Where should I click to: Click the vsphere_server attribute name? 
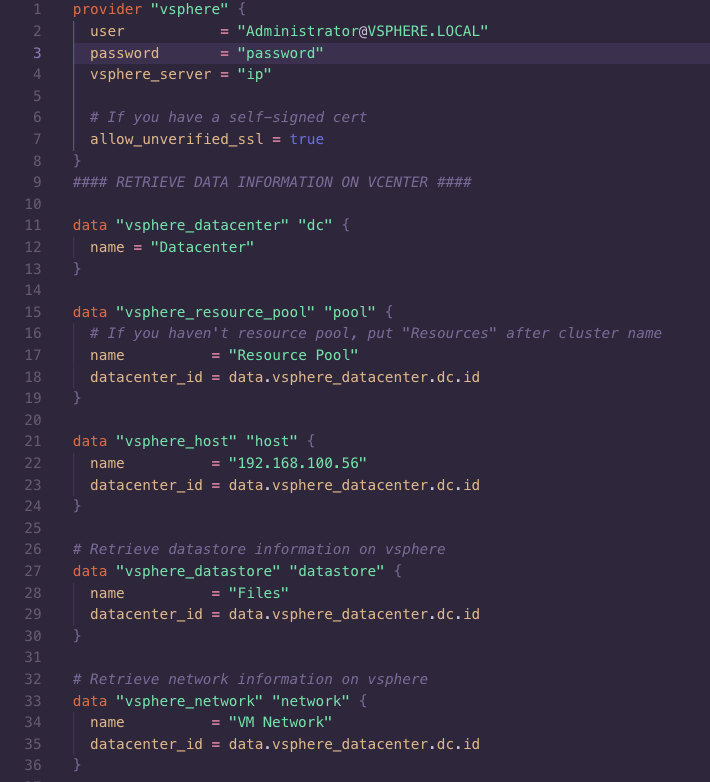pos(151,75)
